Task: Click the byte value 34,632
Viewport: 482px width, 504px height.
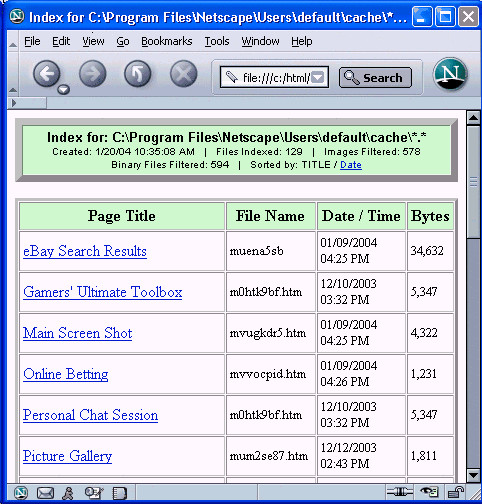Action: click(427, 251)
